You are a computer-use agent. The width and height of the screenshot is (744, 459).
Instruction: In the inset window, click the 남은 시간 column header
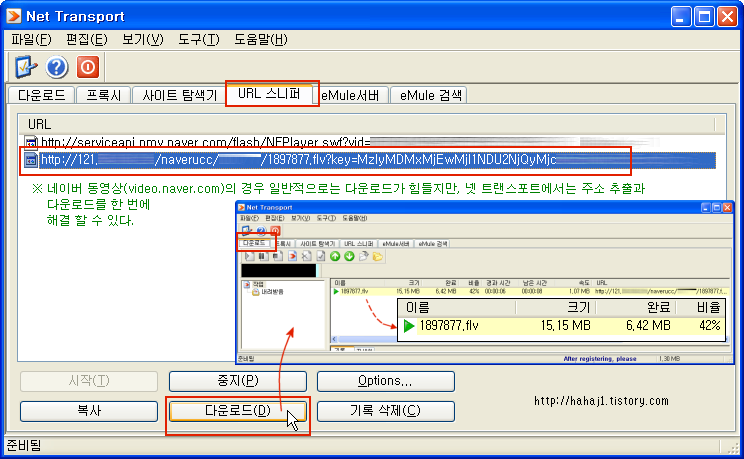(x=535, y=282)
